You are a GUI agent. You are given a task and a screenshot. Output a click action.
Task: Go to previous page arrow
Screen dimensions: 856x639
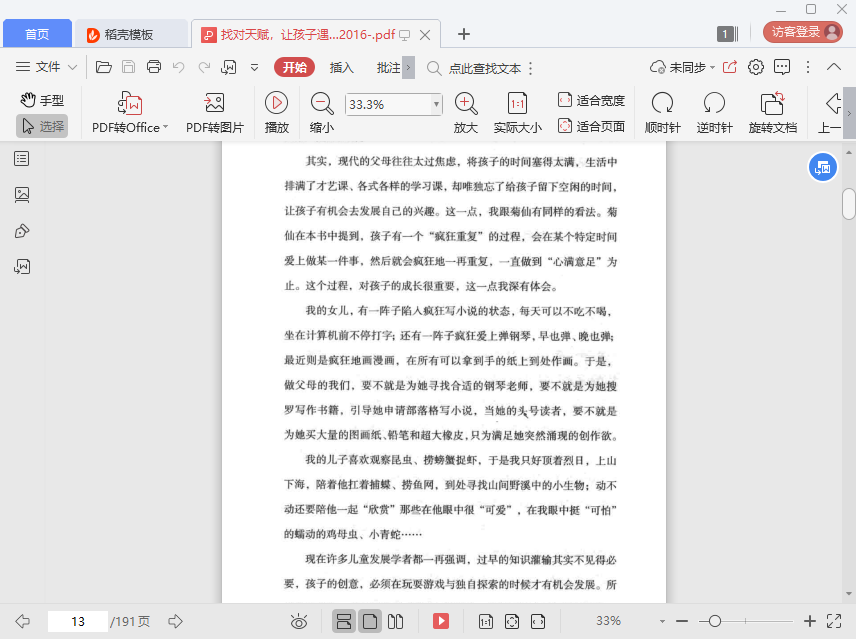(x=23, y=621)
